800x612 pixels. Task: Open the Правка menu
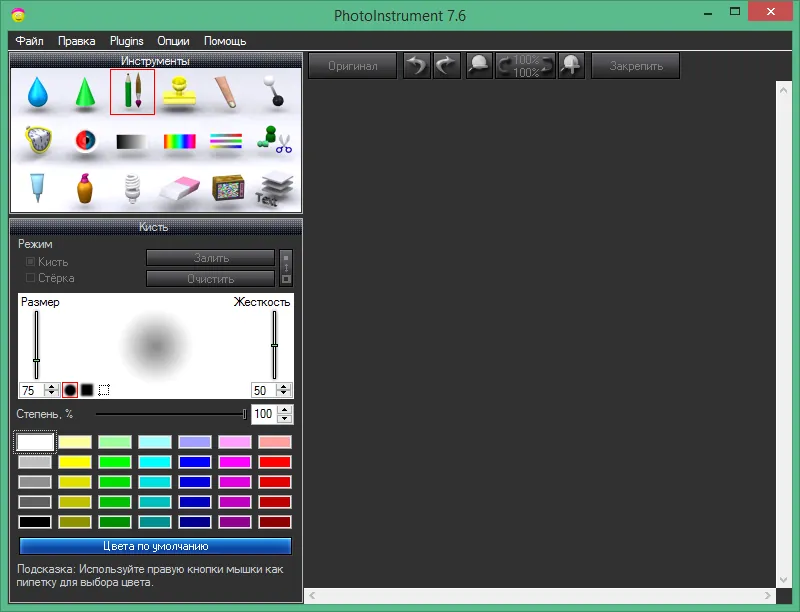pyautogui.click(x=77, y=41)
